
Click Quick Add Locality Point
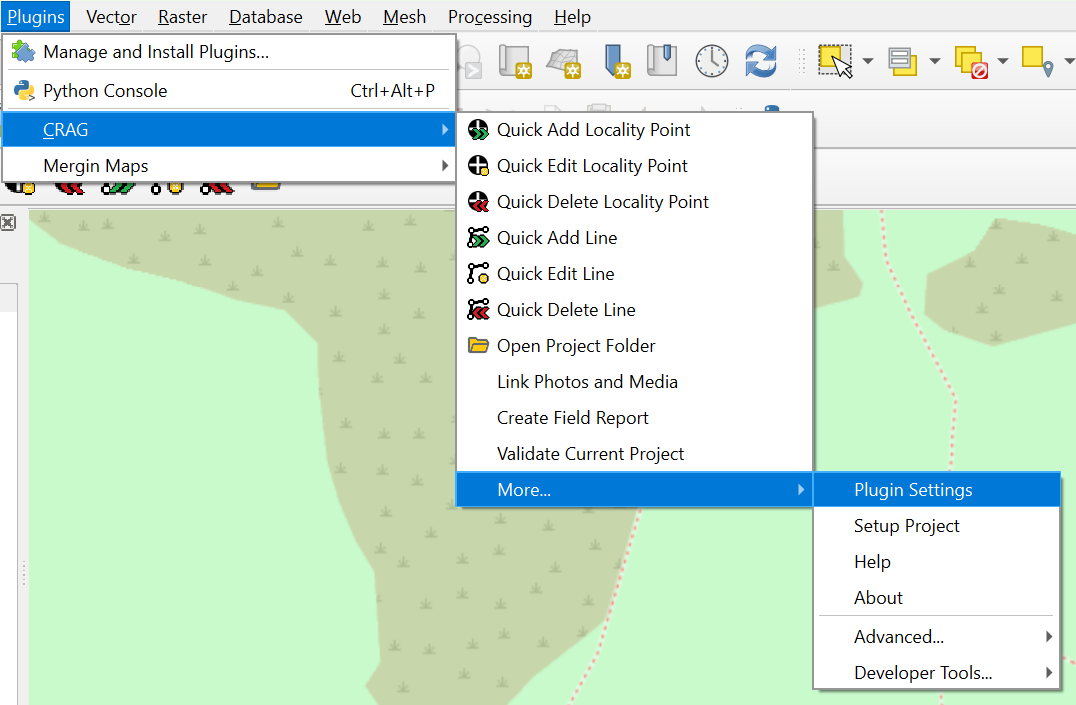635,130
